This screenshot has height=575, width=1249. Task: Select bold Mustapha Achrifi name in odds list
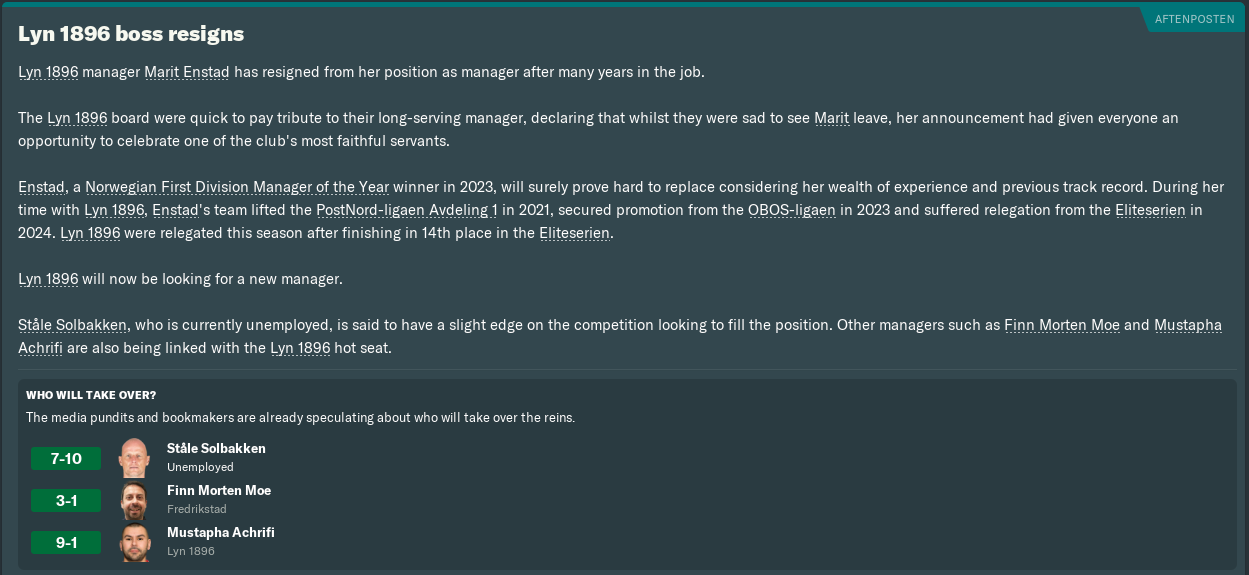[220, 532]
